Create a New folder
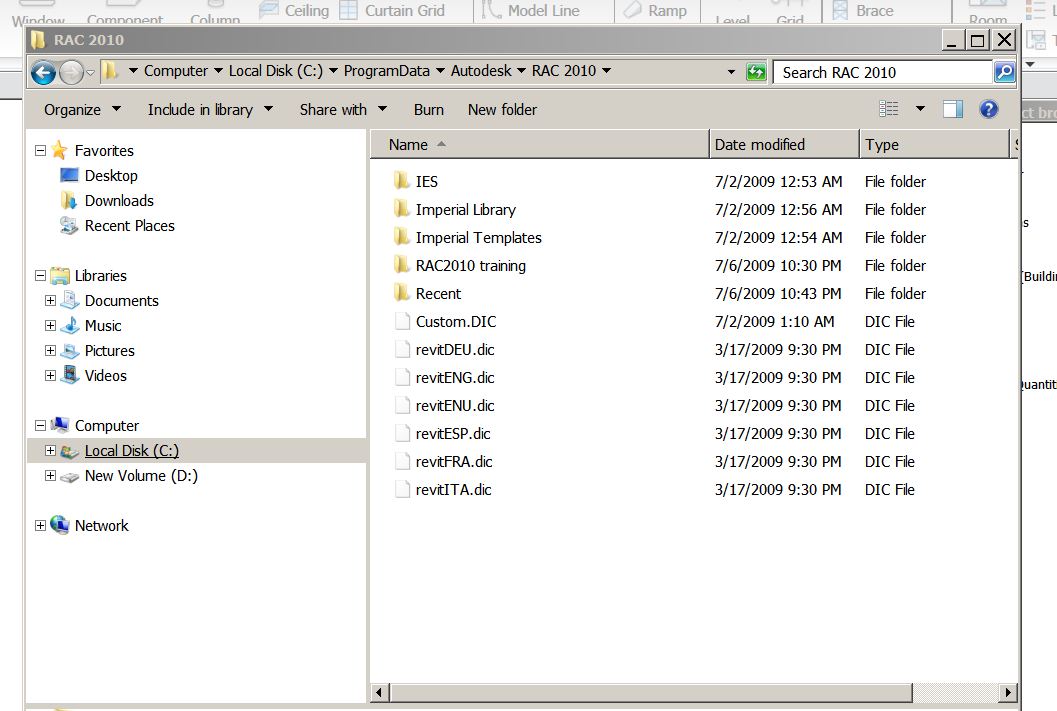The height and width of the screenshot is (711, 1057). point(502,109)
